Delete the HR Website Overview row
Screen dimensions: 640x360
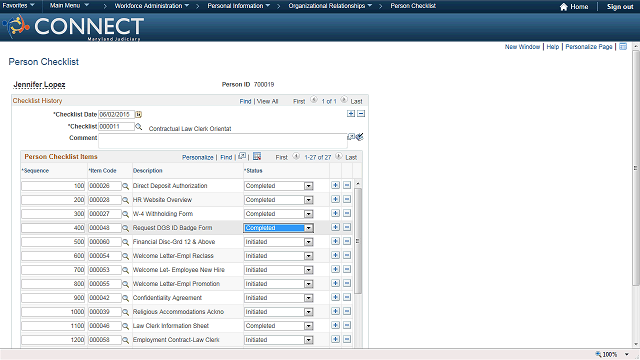coord(347,199)
